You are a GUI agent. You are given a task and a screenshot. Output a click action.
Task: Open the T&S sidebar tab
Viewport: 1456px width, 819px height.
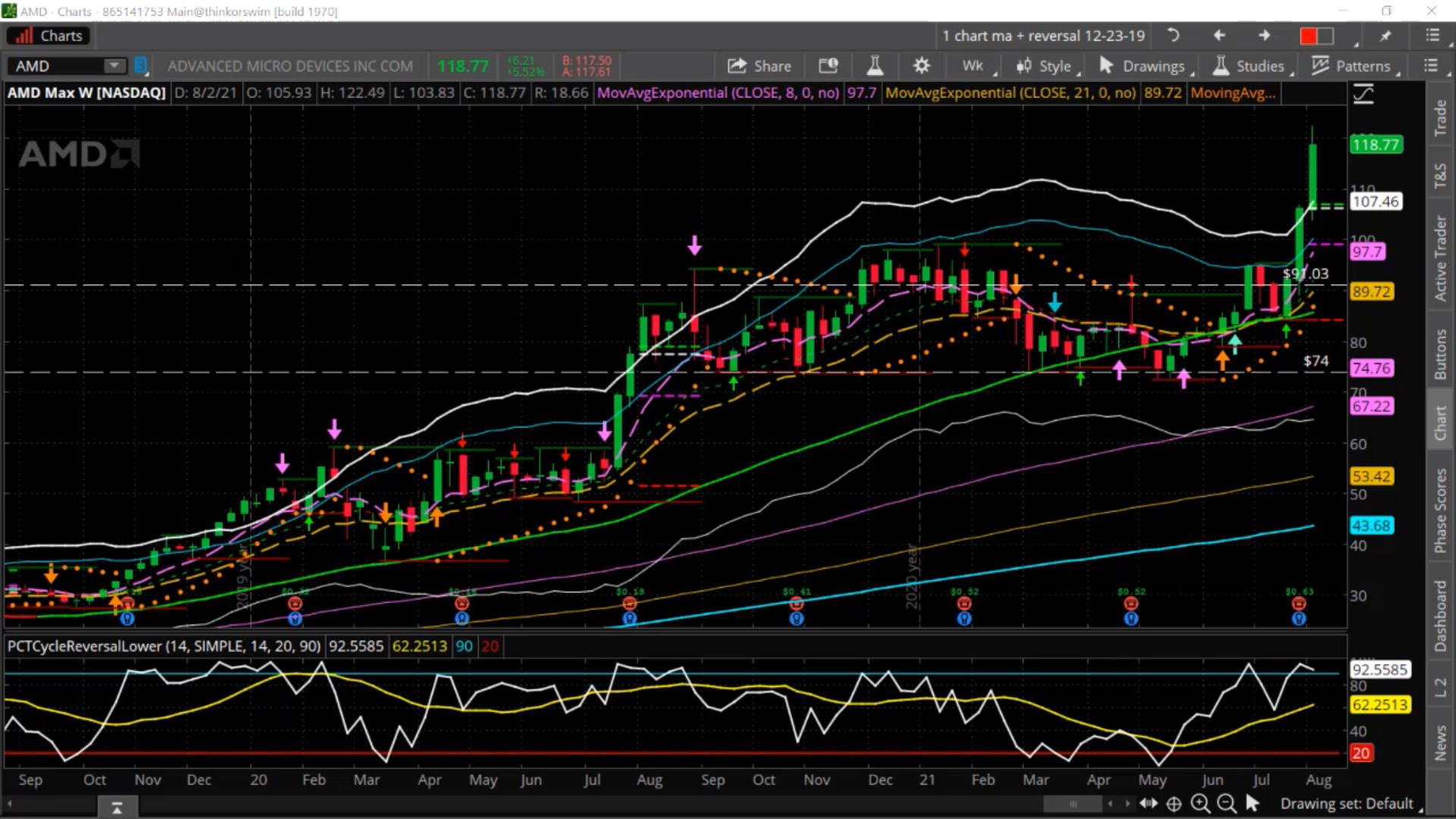(1440, 175)
